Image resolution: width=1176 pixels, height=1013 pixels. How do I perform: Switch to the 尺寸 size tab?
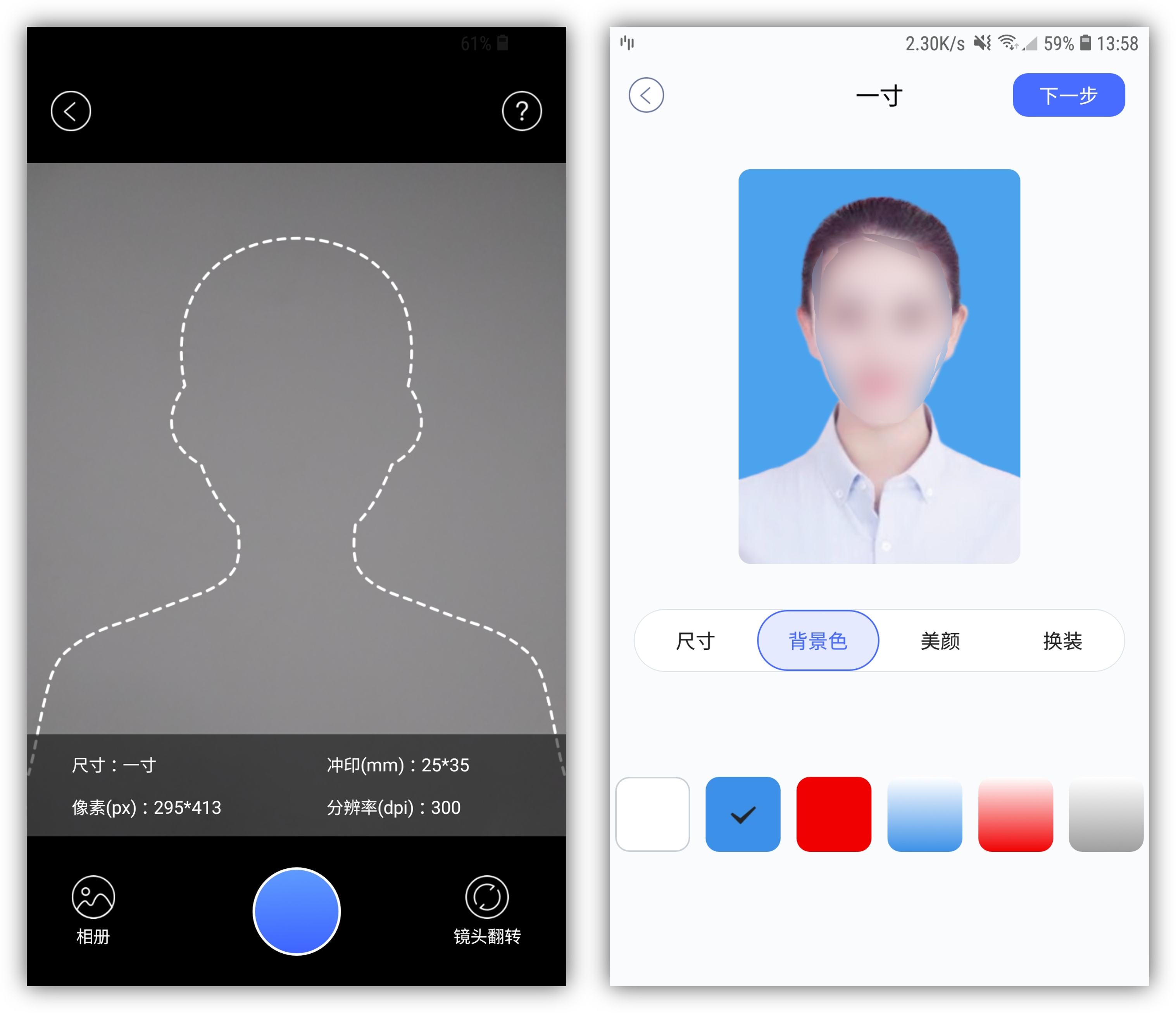(x=695, y=641)
